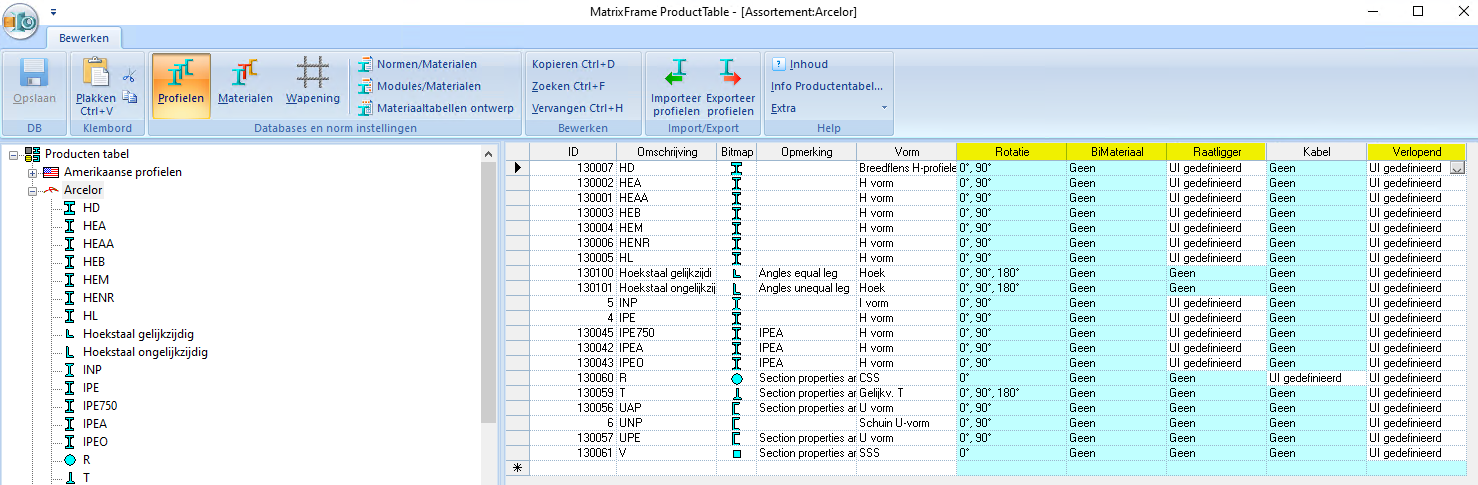Image resolution: width=1478 pixels, height=485 pixels.
Task: Click Kabel cell 'UI gedefinieerd' in R row
Action: click(1316, 378)
